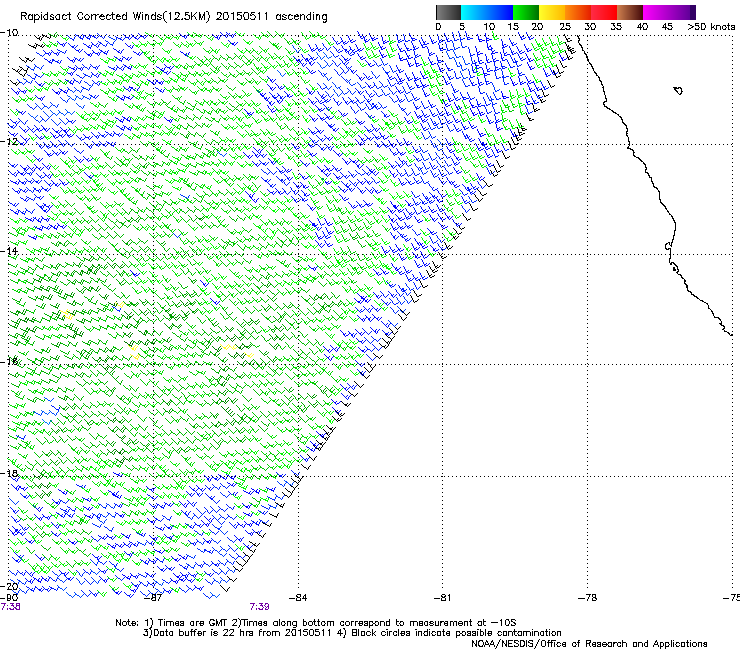This screenshot has height=650, width=740.
Task: Click the '-10' latitude axis label
Action: [x=9, y=33]
